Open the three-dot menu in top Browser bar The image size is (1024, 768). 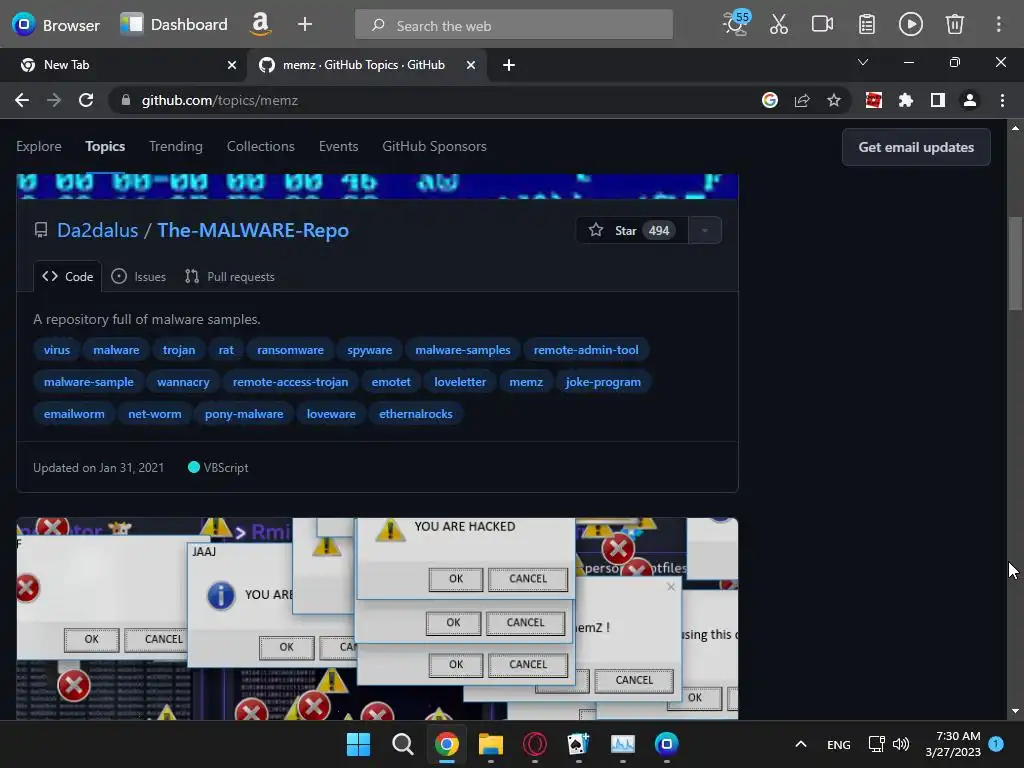pos(998,24)
